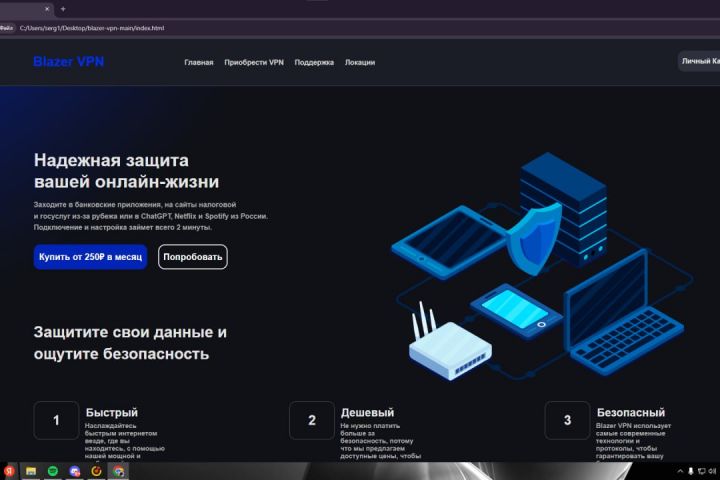Screen dimensions: 720x480
Task: Open the Yandex browser taskbar icon
Action: tap(9, 471)
